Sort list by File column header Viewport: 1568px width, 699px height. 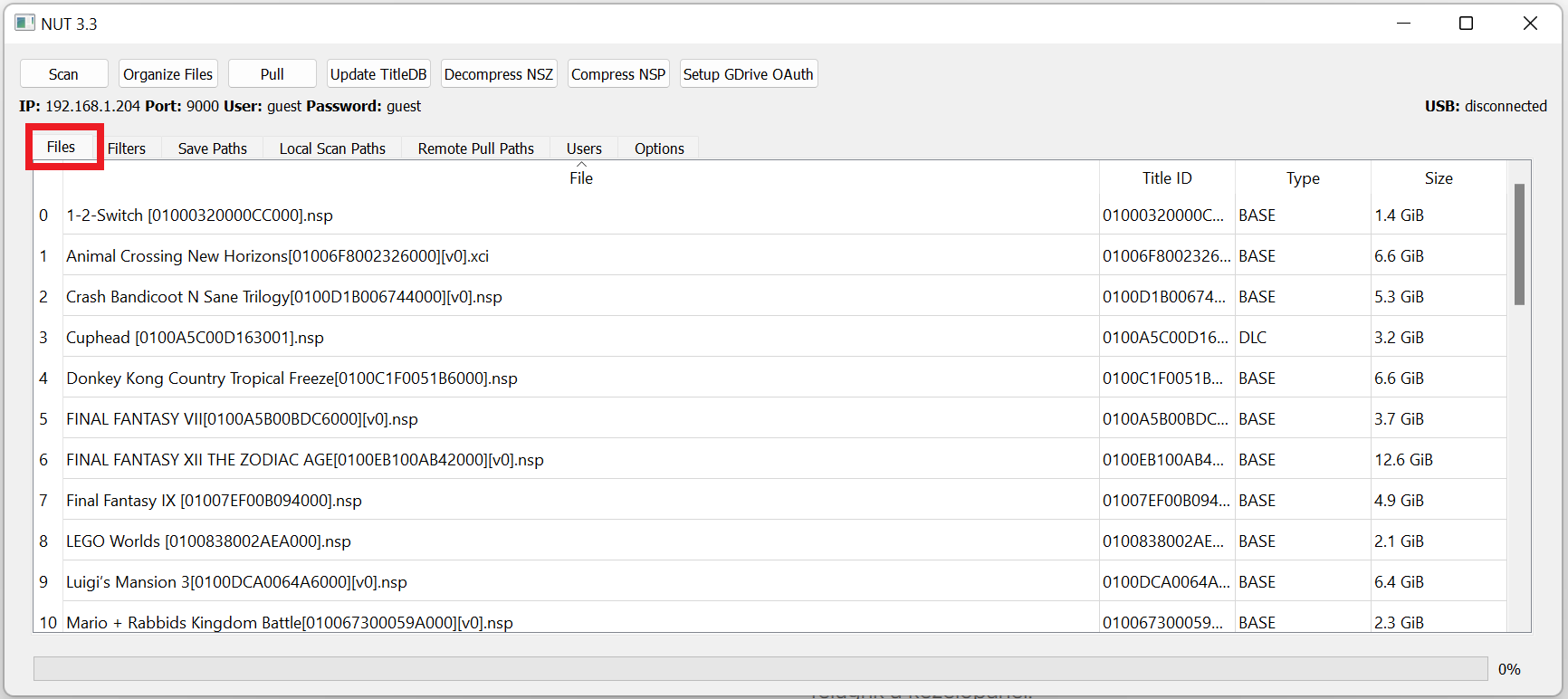(581, 178)
